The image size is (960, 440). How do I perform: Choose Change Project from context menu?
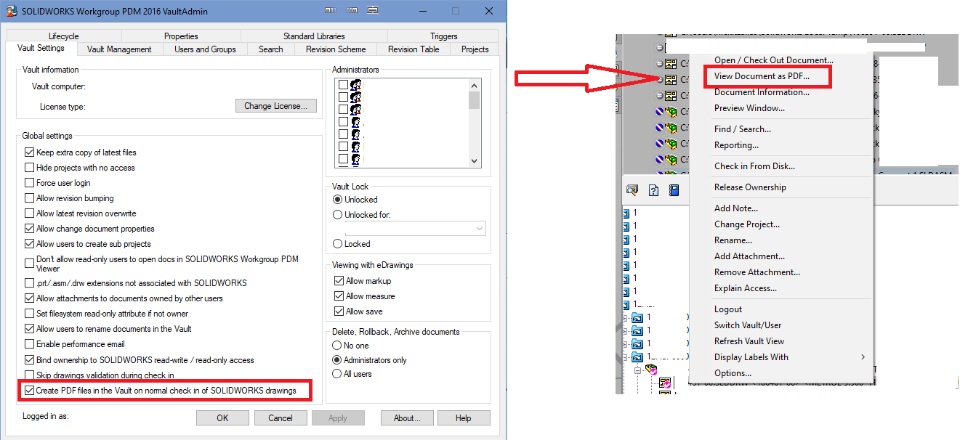point(747,225)
